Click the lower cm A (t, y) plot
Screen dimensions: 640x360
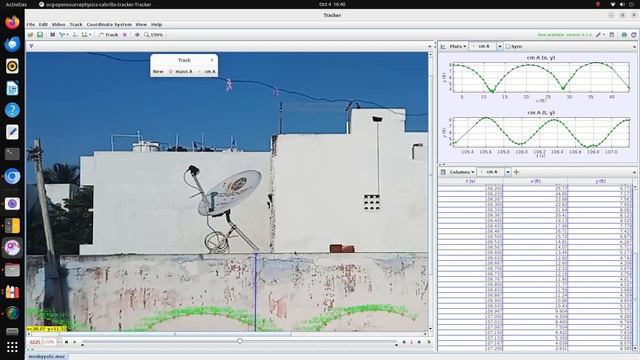[x=541, y=132]
